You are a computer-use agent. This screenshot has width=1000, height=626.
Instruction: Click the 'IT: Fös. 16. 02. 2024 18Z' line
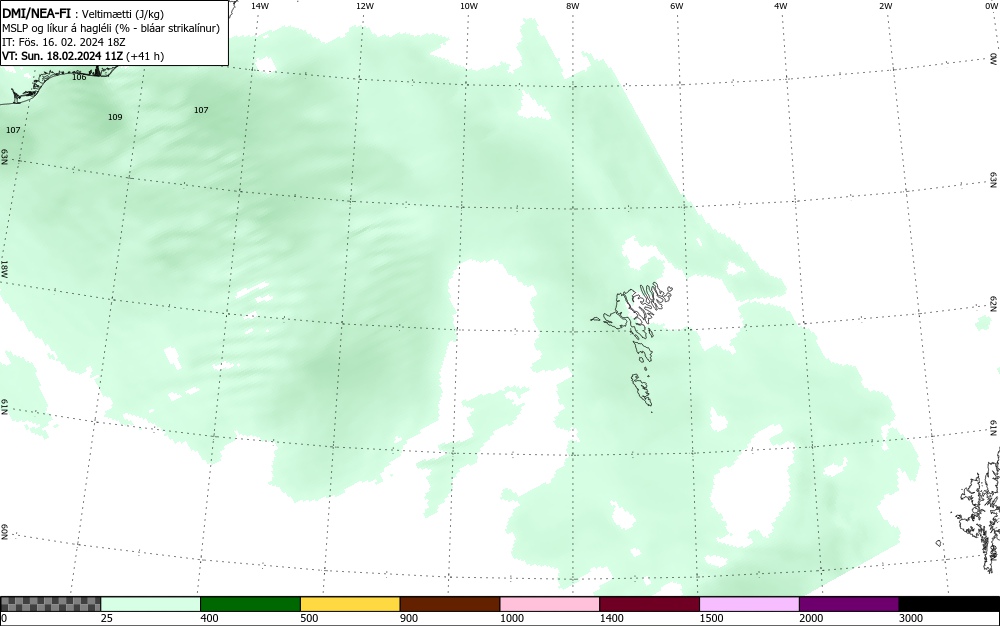click(64, 42)
